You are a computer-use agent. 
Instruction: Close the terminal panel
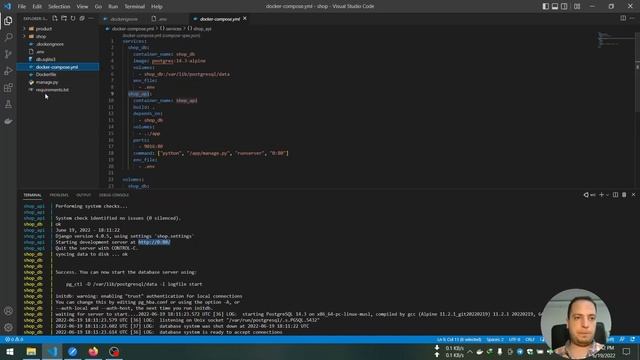633,195
